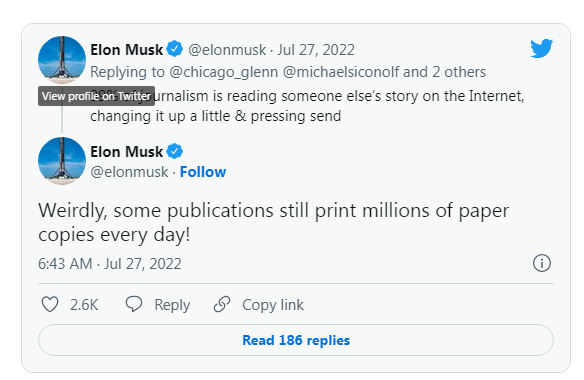
Task: Click the 2.6K likes count
Action: pyautogui.click(x=84, y=305)
